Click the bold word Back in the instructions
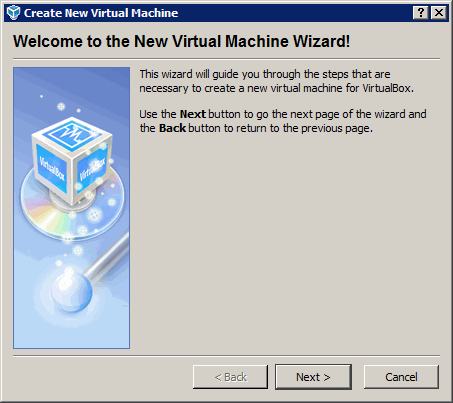Image resolution: width=453 pixels, height=403 pixels. pyautogui.click(x=172, y=128)
